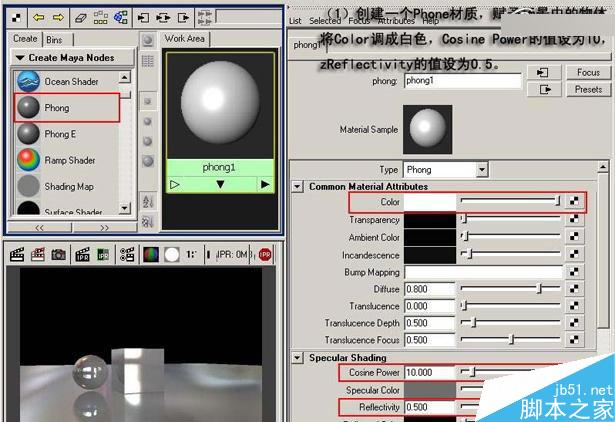Open the Color attribute checker map button
Screen dimensions: 615x422
point(574,201)
